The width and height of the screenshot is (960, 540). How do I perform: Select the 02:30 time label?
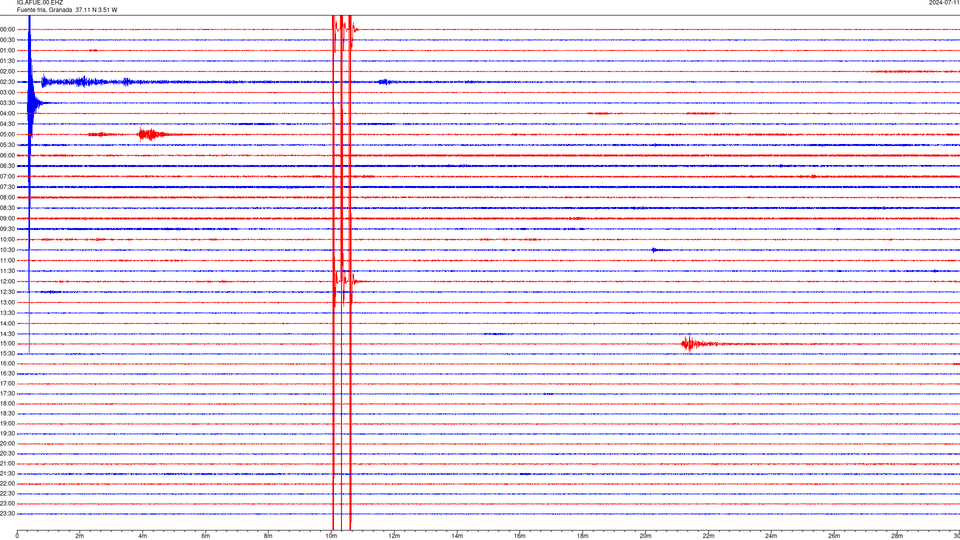tap(7, 82)
